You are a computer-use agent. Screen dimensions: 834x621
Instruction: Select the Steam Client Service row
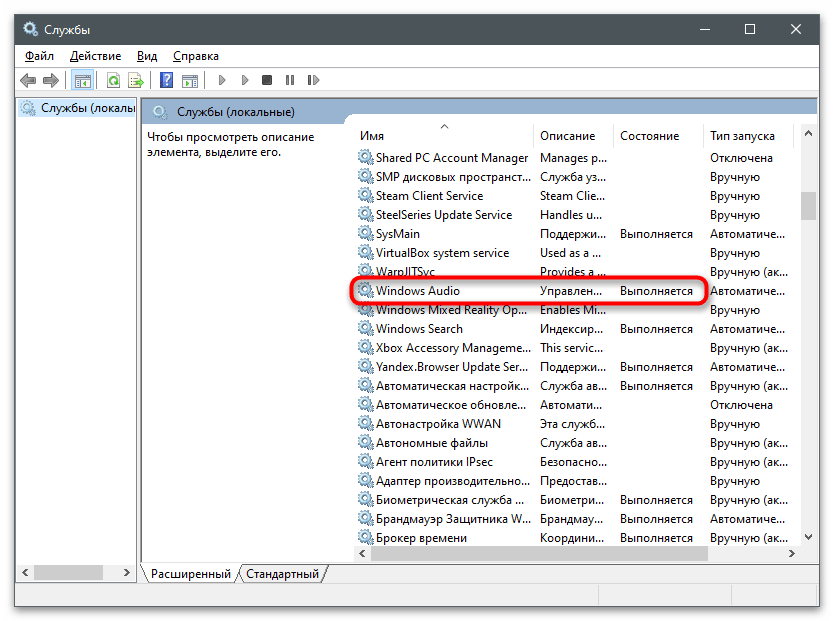pyautogui.click(x=574, y=196)
